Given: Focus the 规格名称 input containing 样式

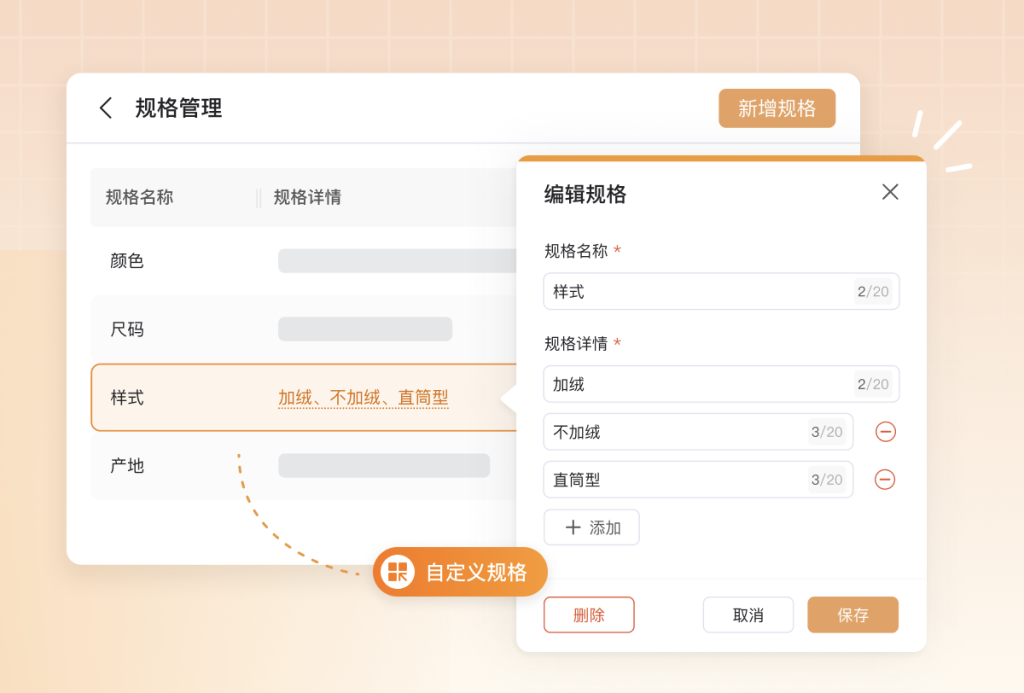Looking at the screenshot, I should [721, 291].
